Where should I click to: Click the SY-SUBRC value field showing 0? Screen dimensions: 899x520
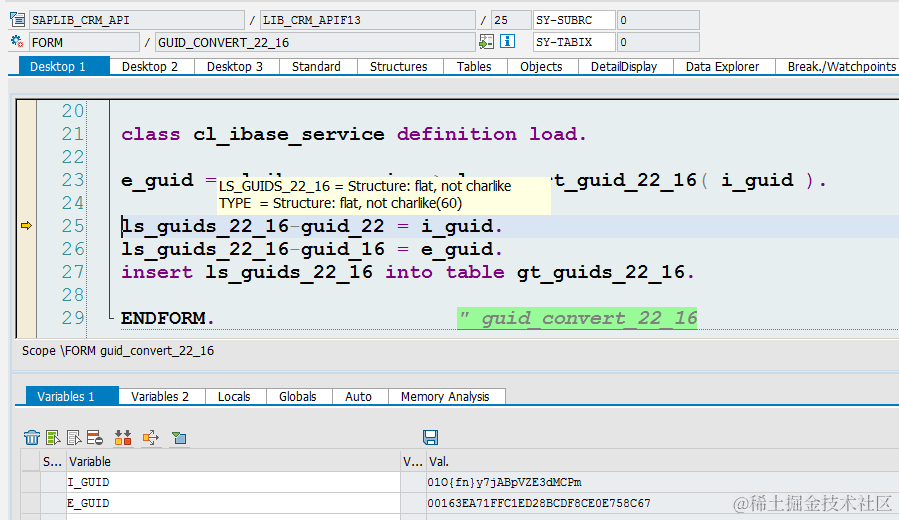[658, 20]
